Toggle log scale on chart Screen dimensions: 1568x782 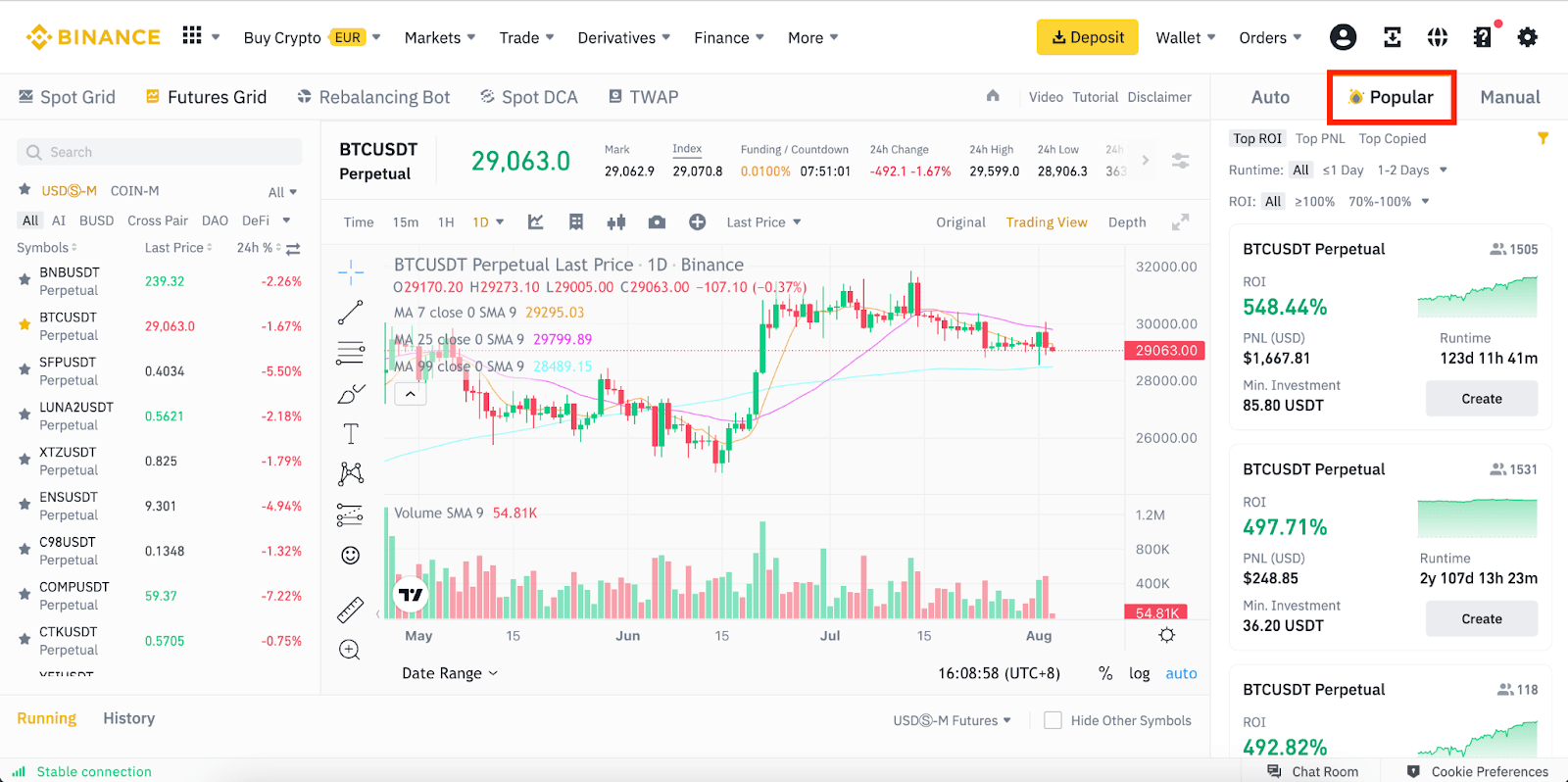(1139, 673)
